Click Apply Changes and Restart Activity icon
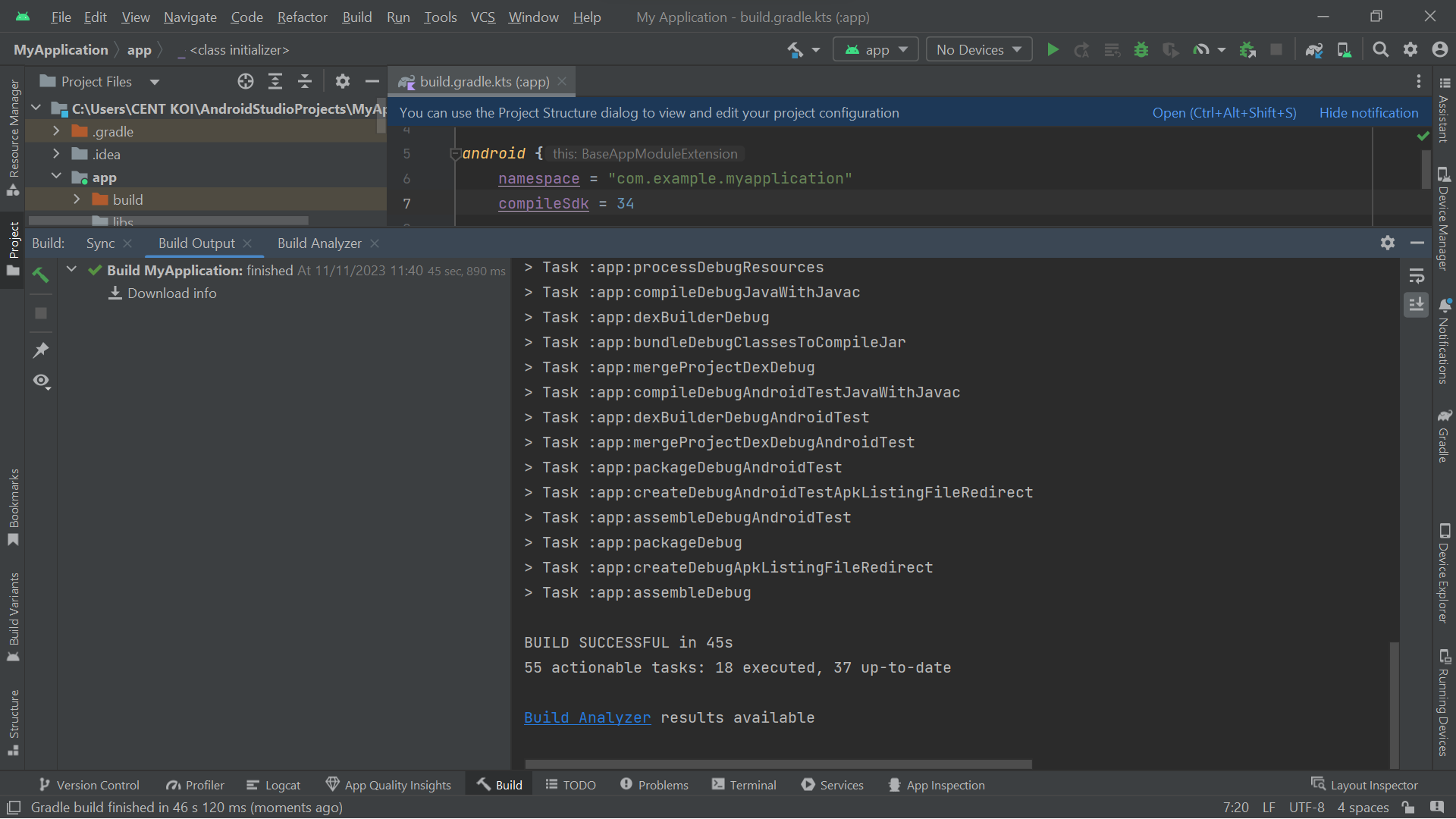Screen dimensions: 1456x819 (x=1082, y=50)
